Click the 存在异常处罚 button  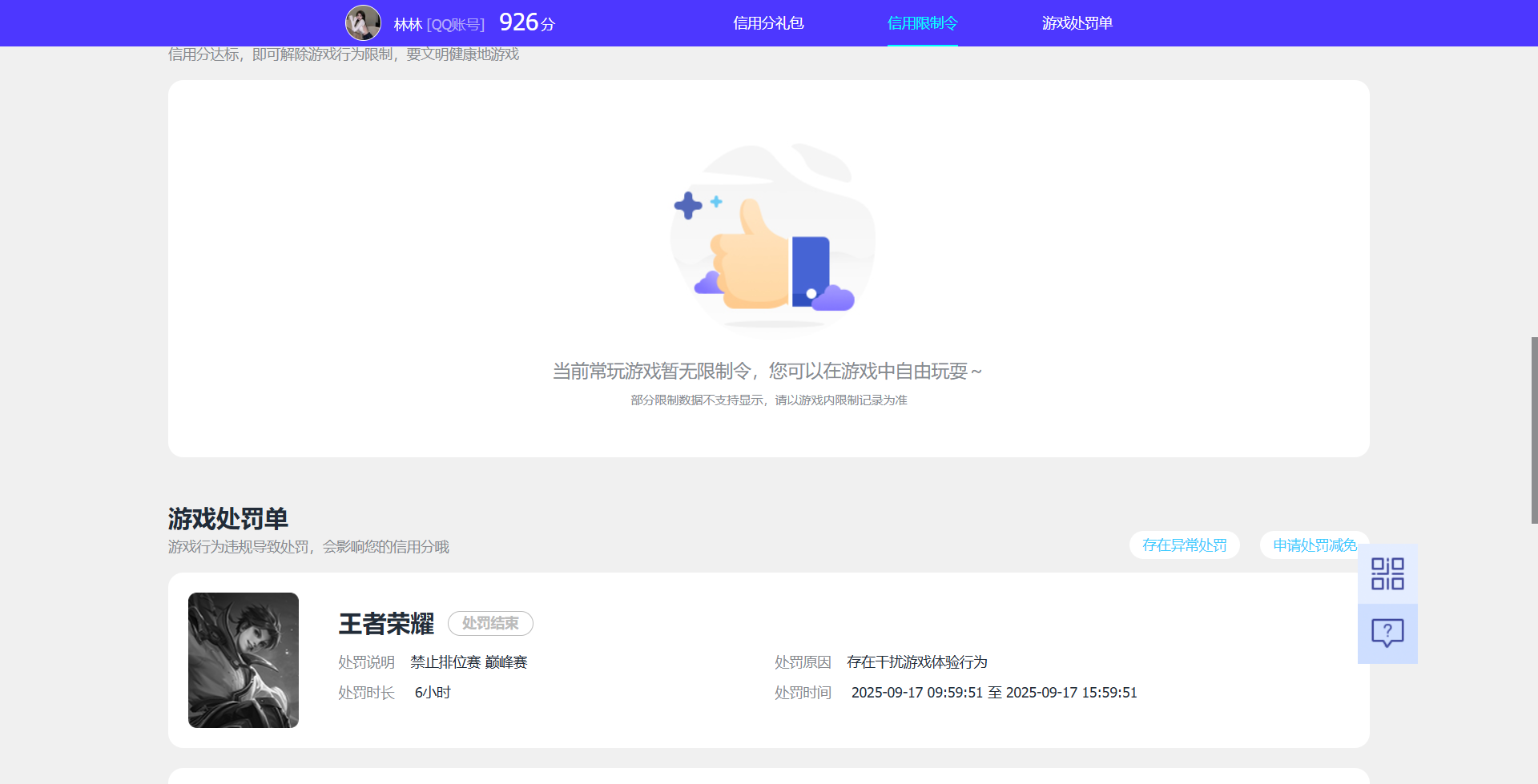pyautogui.click(x=1185, y=545)
